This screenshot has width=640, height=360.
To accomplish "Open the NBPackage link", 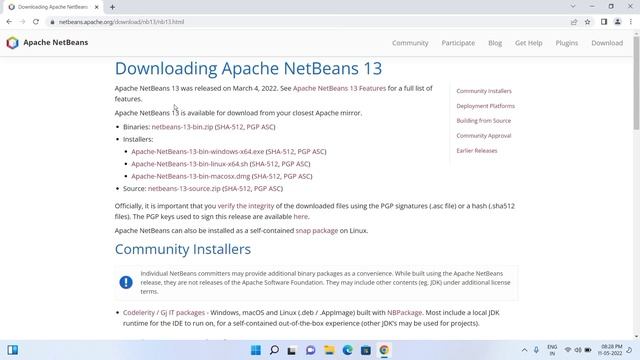I will (x=404, y=313).
